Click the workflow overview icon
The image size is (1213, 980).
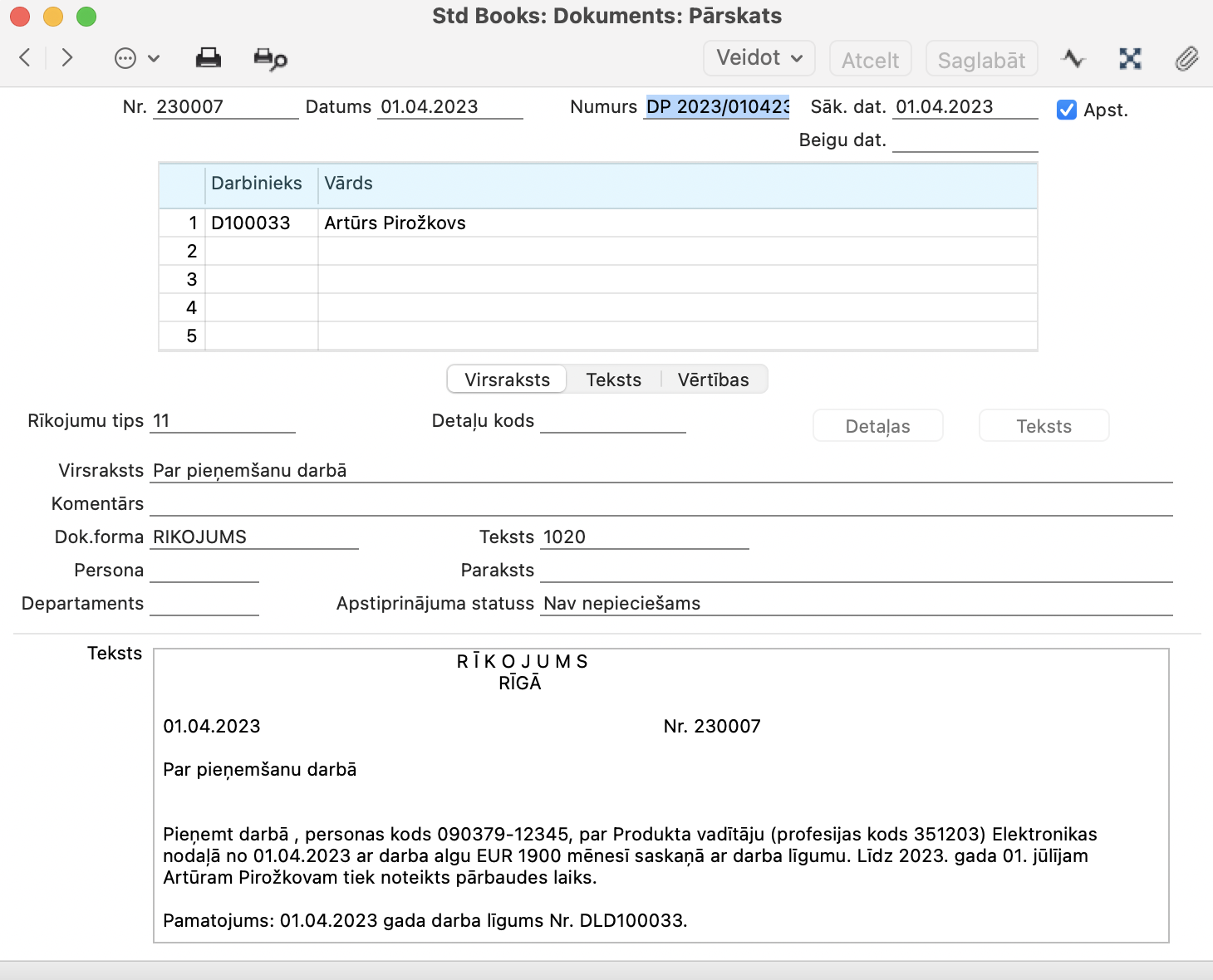pos(1130,58)
